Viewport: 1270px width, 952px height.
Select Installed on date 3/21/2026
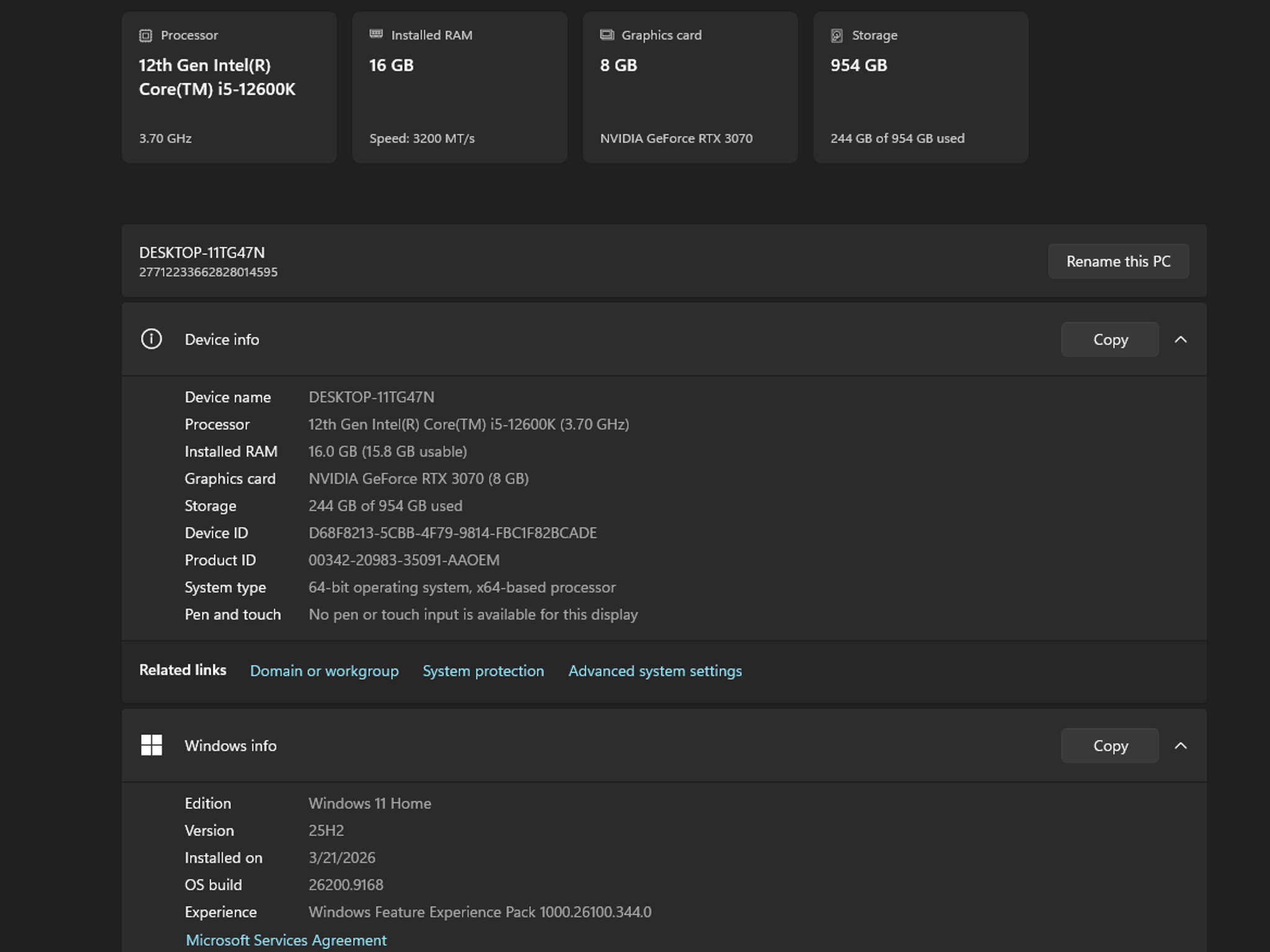(342, 858)
